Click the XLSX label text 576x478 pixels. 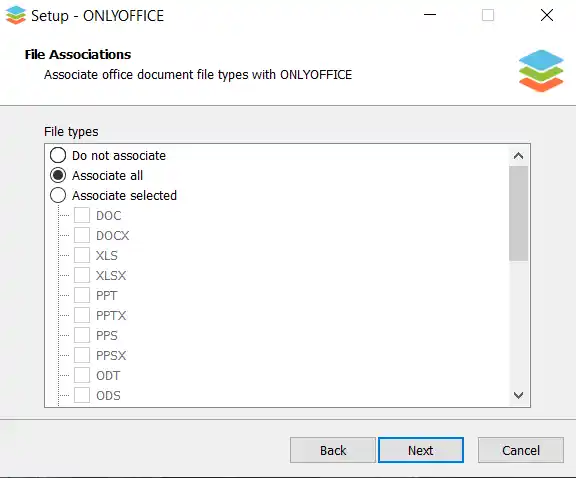[111, 276]
